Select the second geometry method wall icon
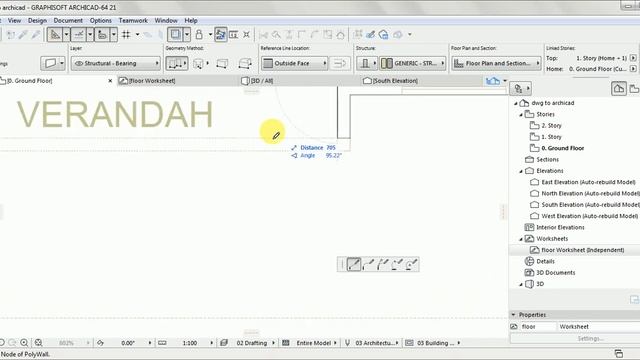The image size is (640, 360). pyautogui.click(x=200, y=63)
